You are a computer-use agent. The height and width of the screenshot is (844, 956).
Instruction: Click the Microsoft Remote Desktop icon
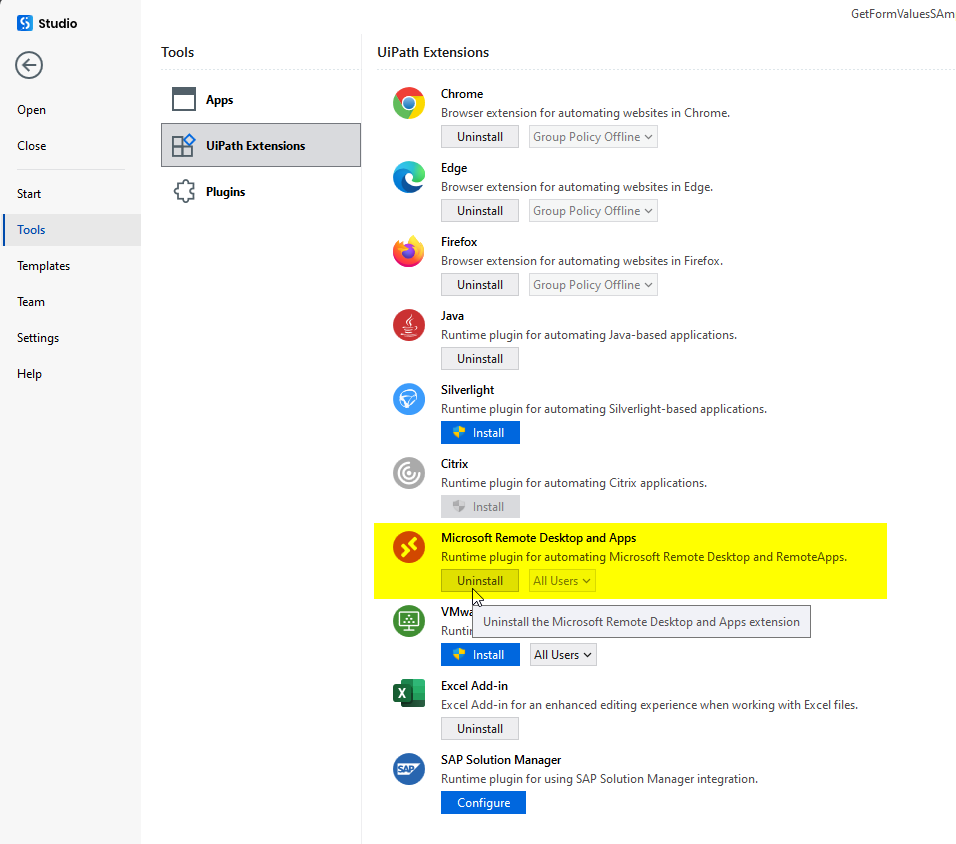[408, 547]
